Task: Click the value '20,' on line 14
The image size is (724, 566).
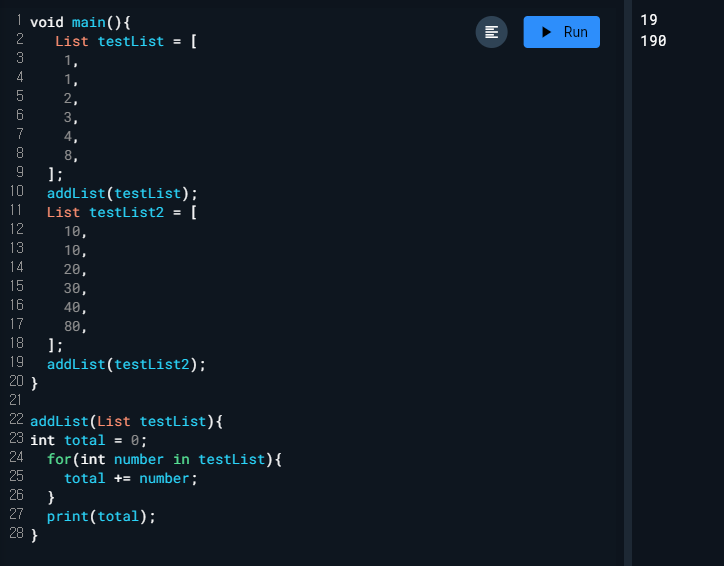Action: [75, 269]
